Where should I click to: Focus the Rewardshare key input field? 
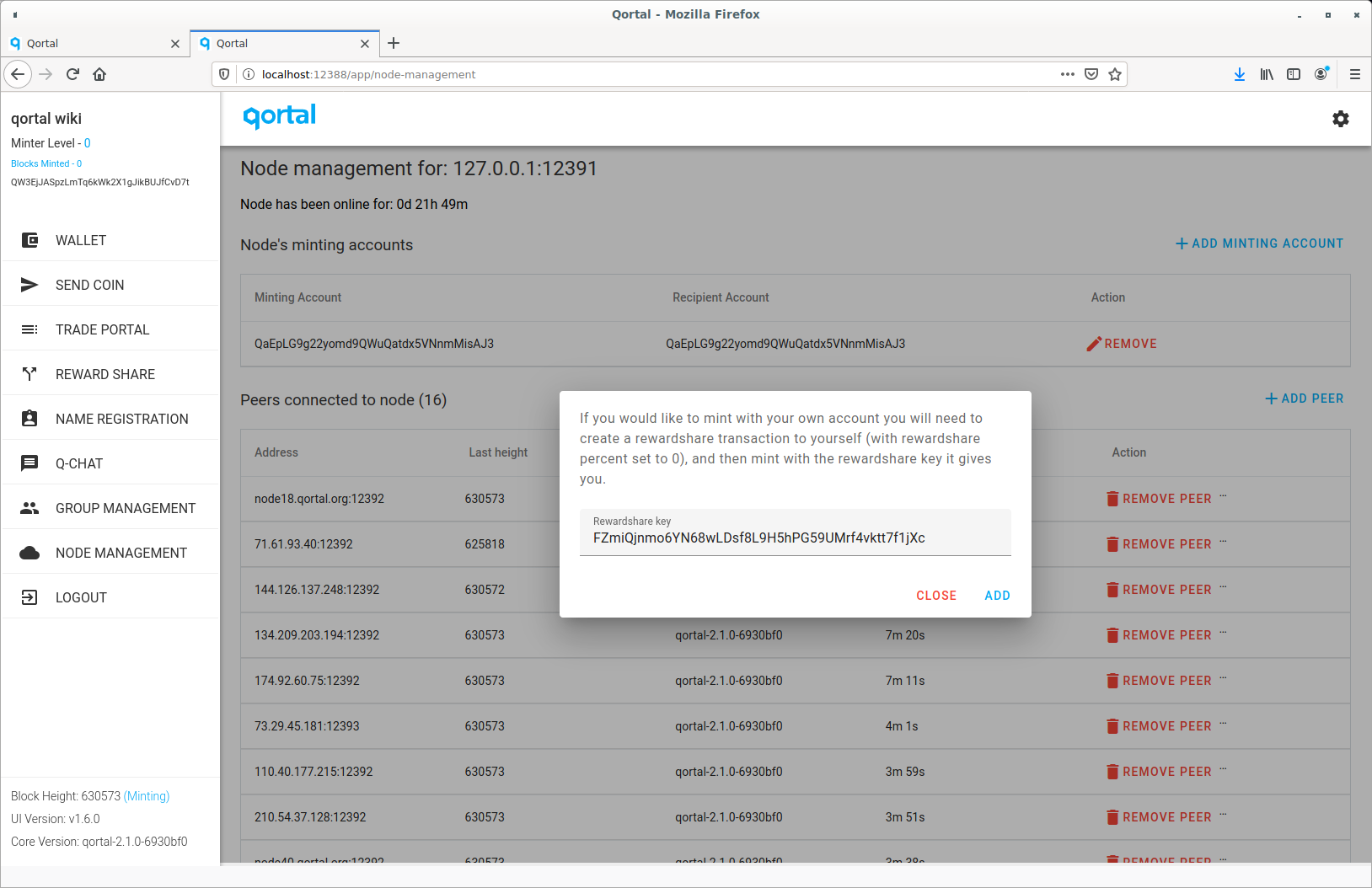point(796,532)
